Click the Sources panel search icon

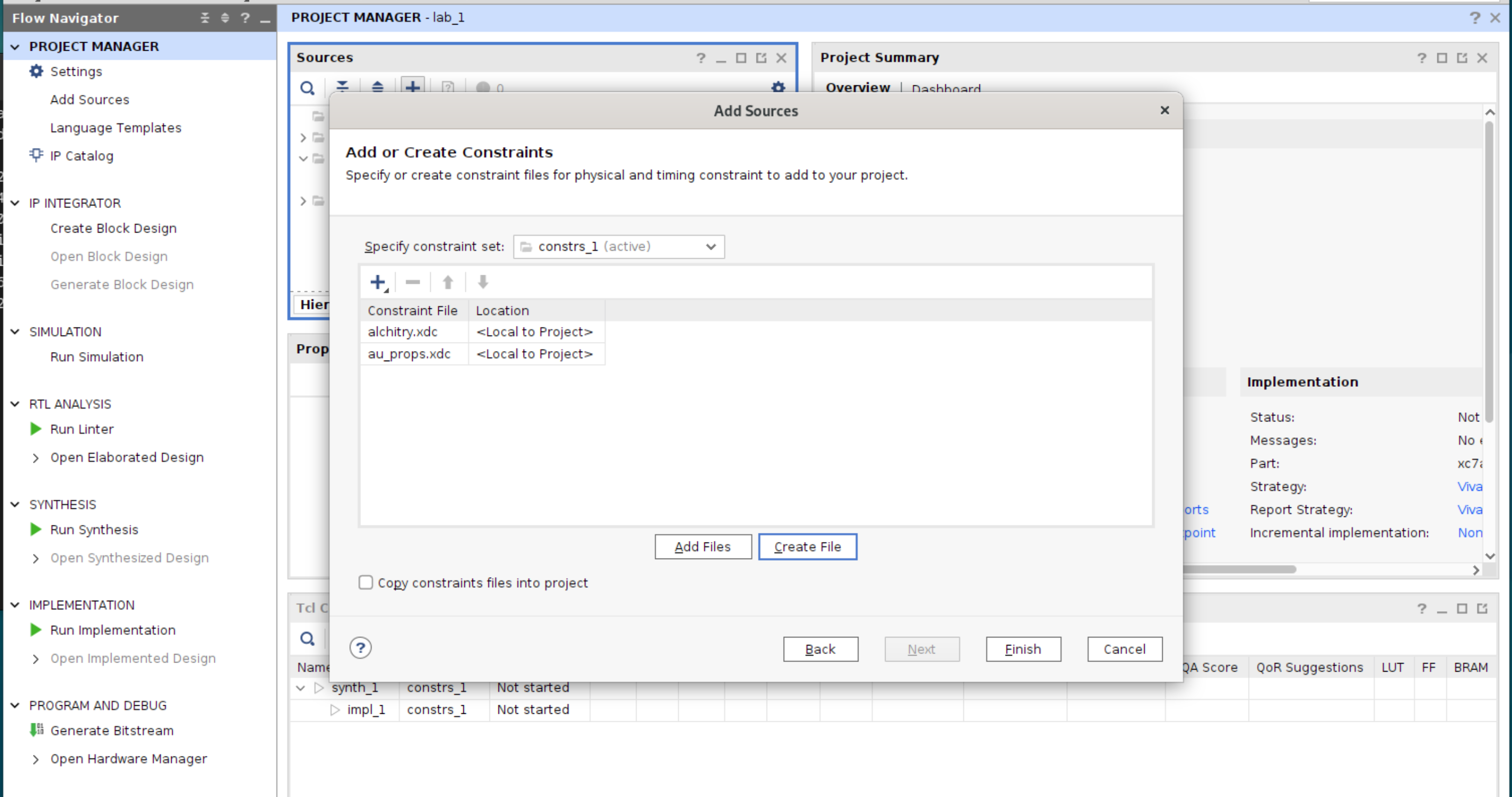[x=307, y=88]
